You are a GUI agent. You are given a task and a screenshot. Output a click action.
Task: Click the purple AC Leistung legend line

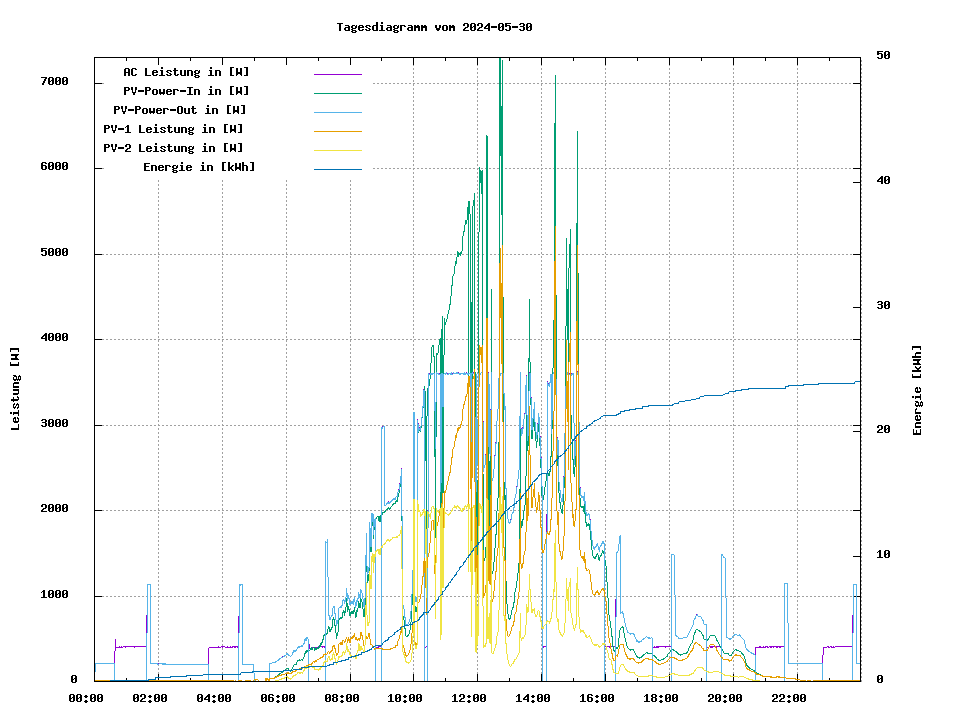337,73
